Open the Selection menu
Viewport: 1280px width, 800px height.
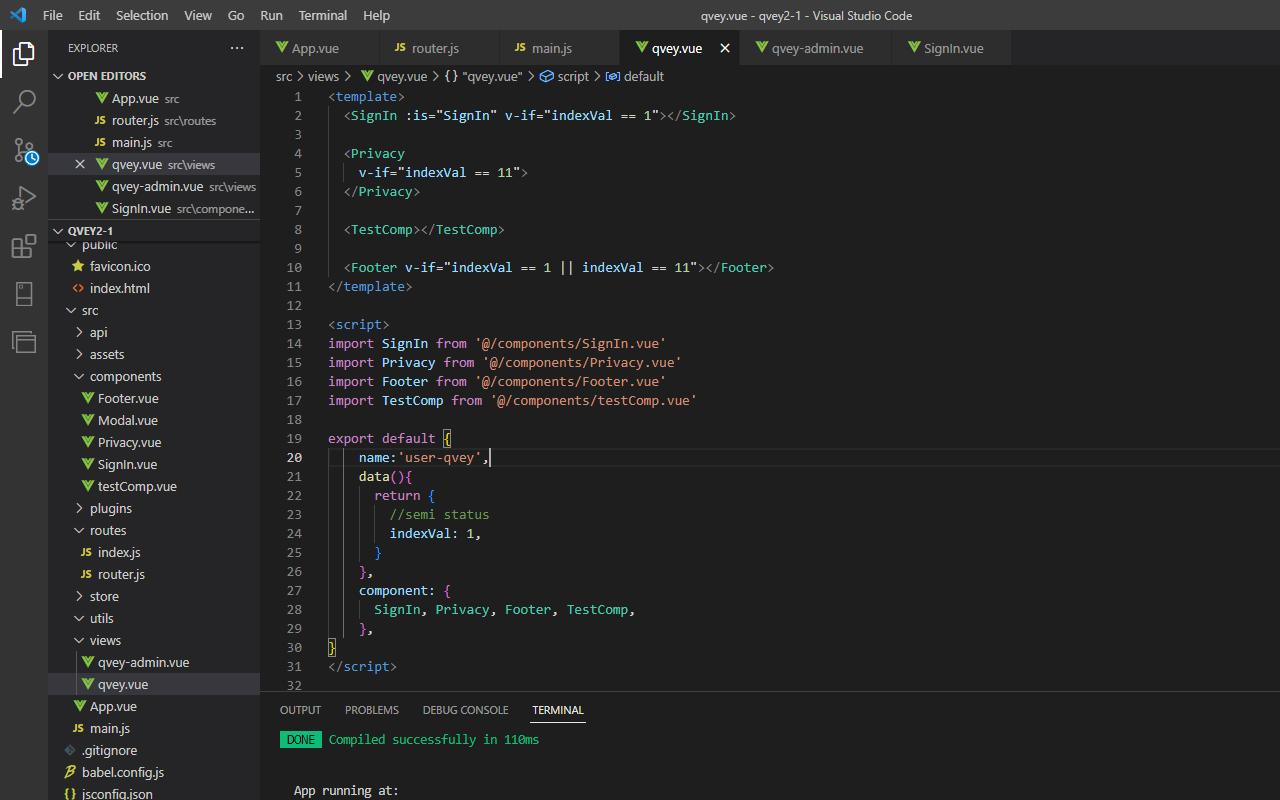coord(142,15)
